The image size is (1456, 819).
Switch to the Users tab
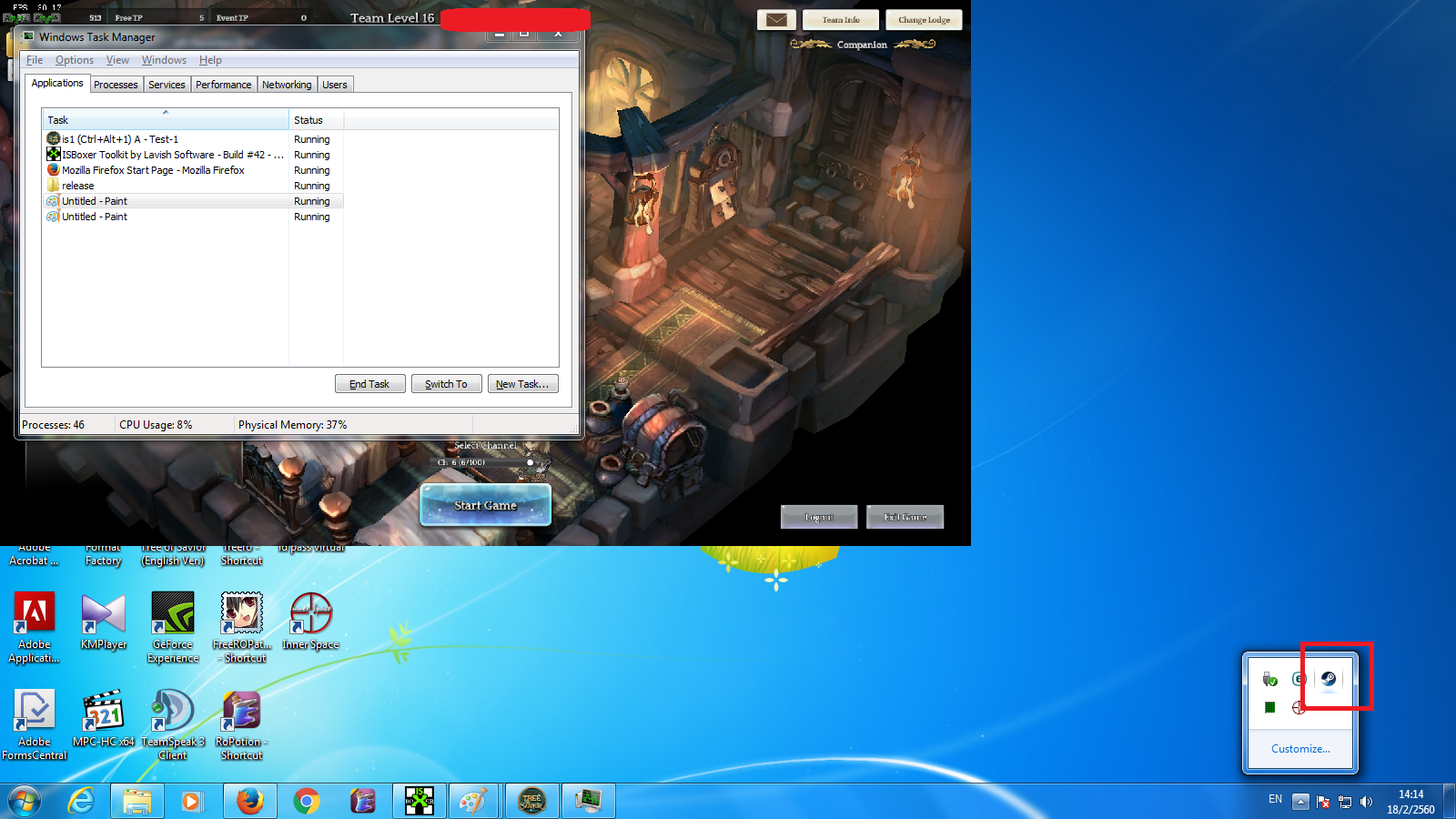pyautogui.click(x=335, y=85)
